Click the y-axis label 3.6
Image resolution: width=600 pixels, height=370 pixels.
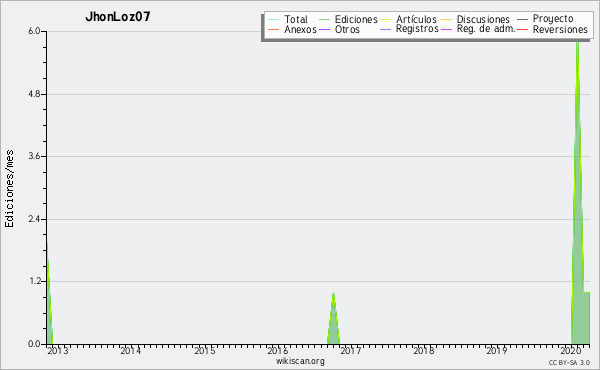(x=34, y=156)
